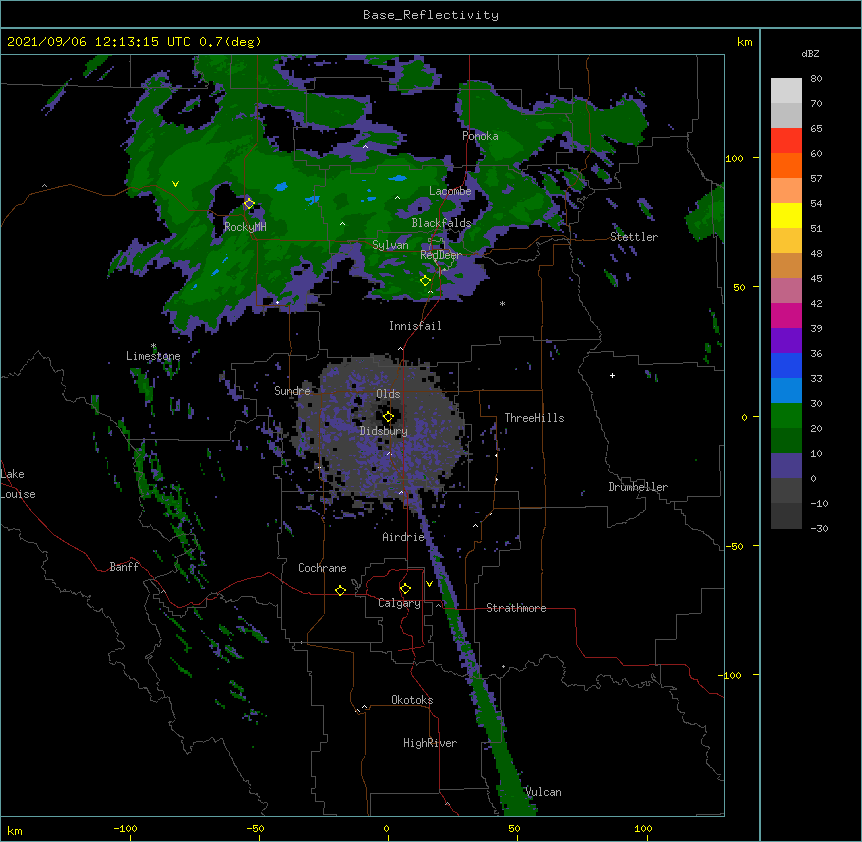This screenshot has width=862, height=842.
Task: Click the slate blue 10-0 dBZ swatch
Action: coord(786,466)
